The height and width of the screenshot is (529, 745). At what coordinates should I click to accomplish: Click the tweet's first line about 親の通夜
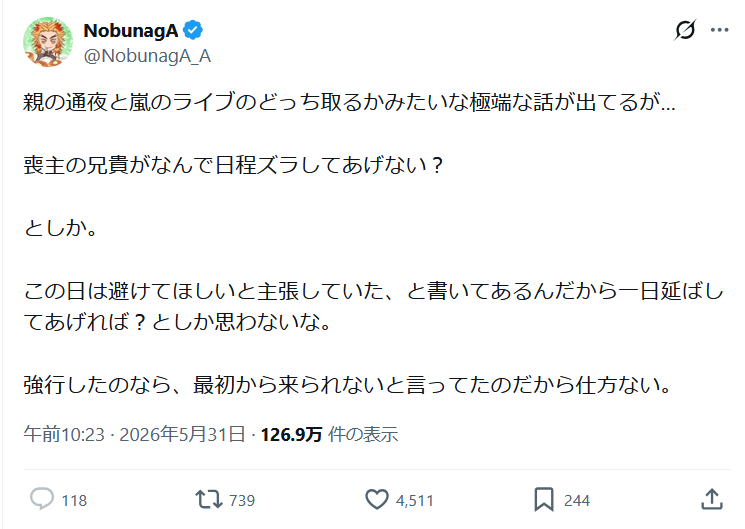(x=349, y=102)
